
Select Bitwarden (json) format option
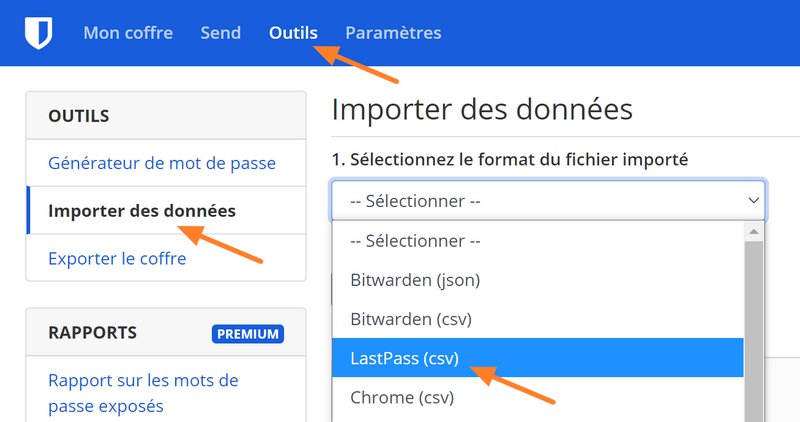[415, 280]
